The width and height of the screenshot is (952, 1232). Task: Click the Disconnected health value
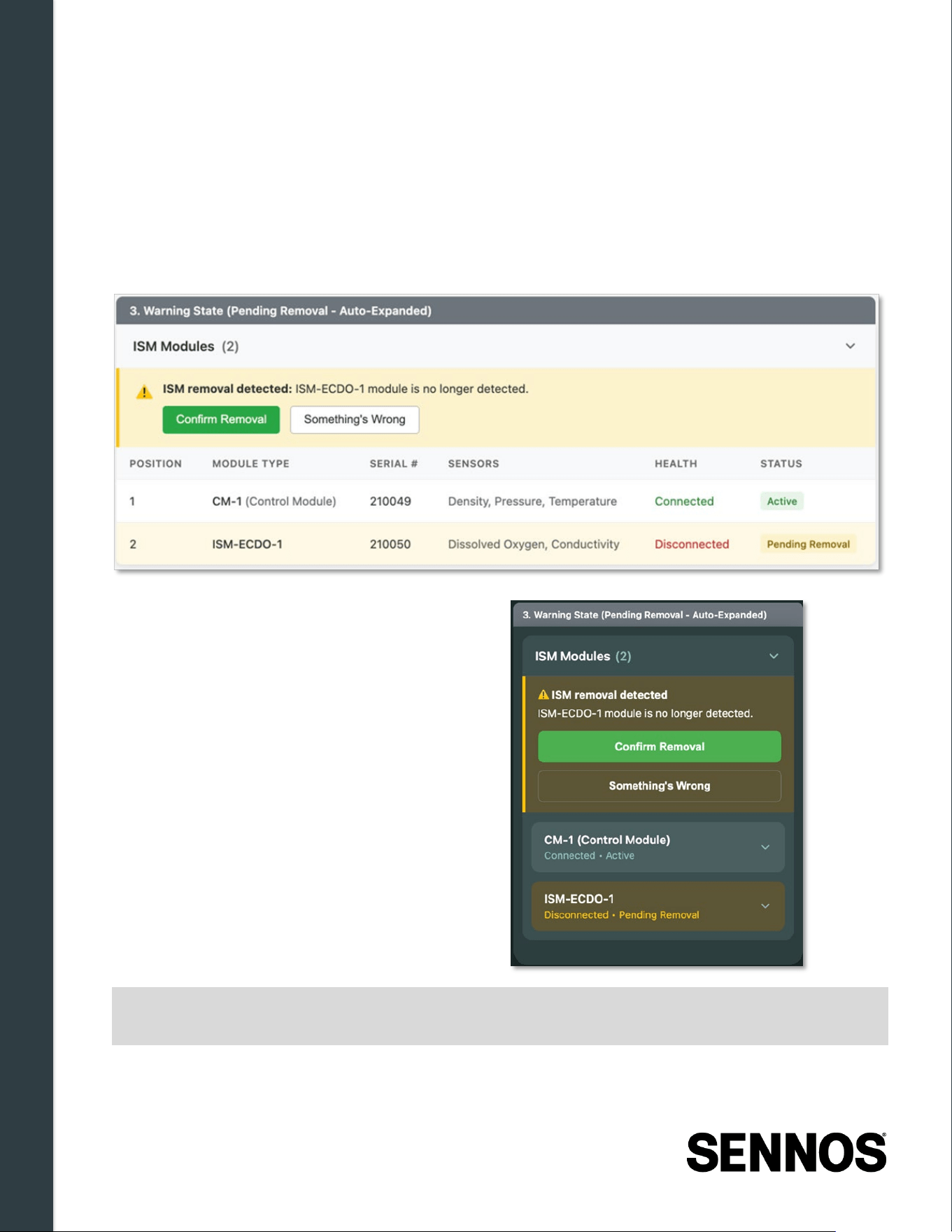pyautogui.click(x=692, y=544)
